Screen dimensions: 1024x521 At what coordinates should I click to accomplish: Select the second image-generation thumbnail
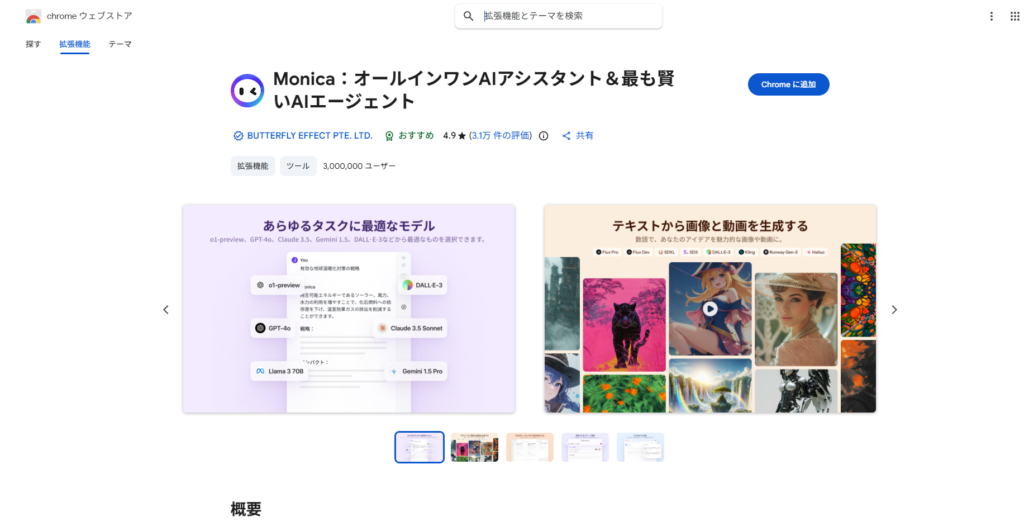(x=474, y=447)
